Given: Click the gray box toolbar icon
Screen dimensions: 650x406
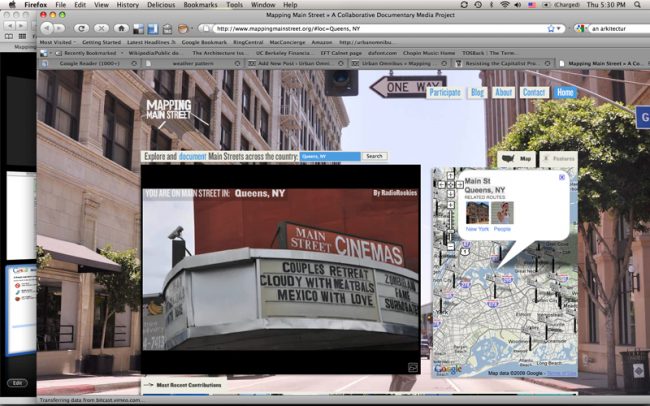Looking at the screenshot, I should [x=167, y=29].
